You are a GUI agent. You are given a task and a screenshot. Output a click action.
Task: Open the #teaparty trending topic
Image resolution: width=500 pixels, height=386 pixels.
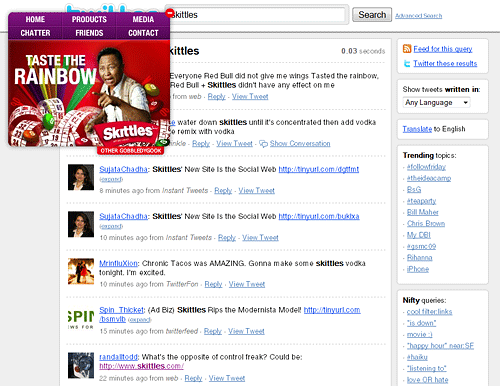(x=421, y=201)
